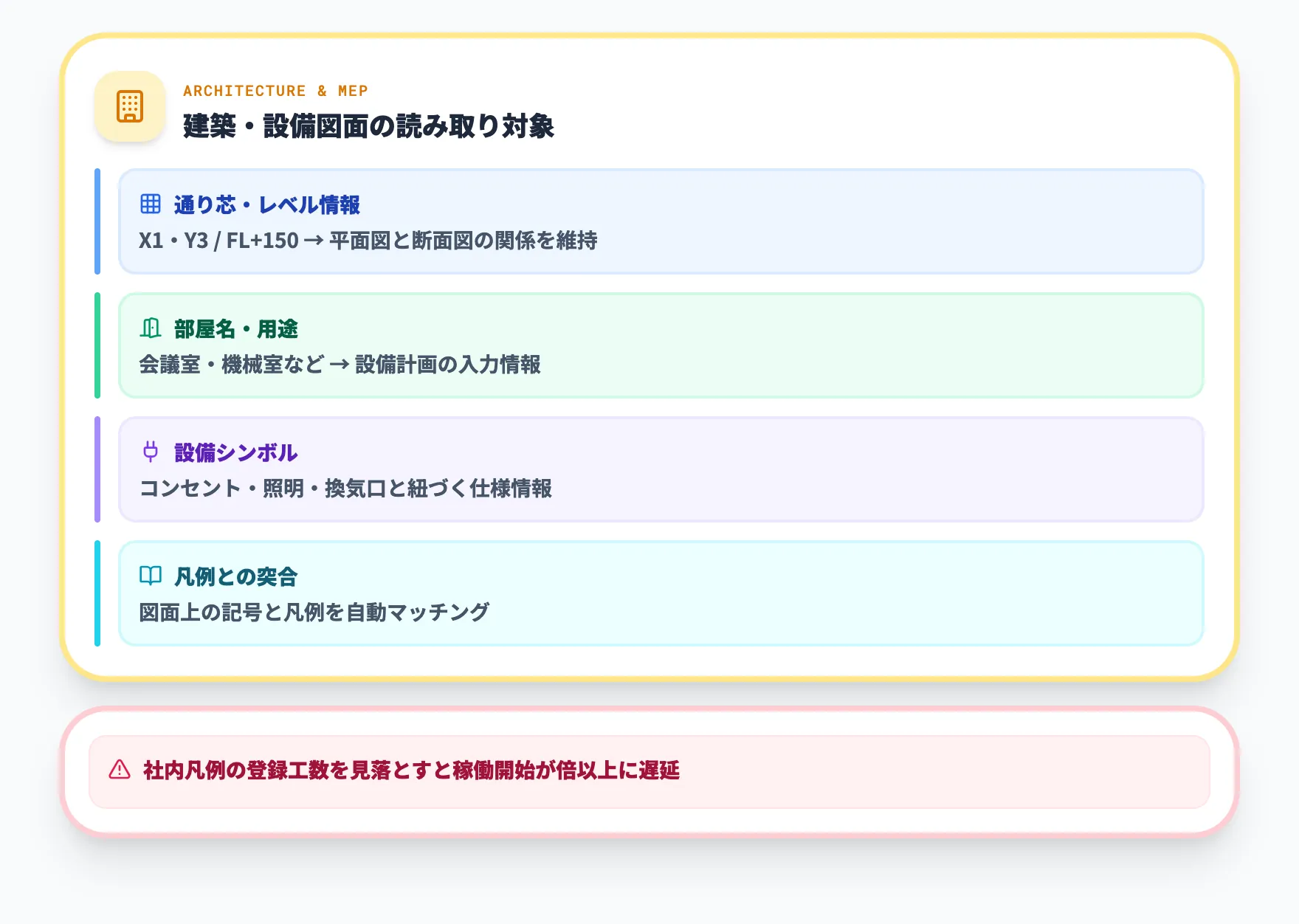Click the open book icon next to 凡例との突合
Image resolution: width=1299 pixels, height=924 pixels.
[151, 576]
